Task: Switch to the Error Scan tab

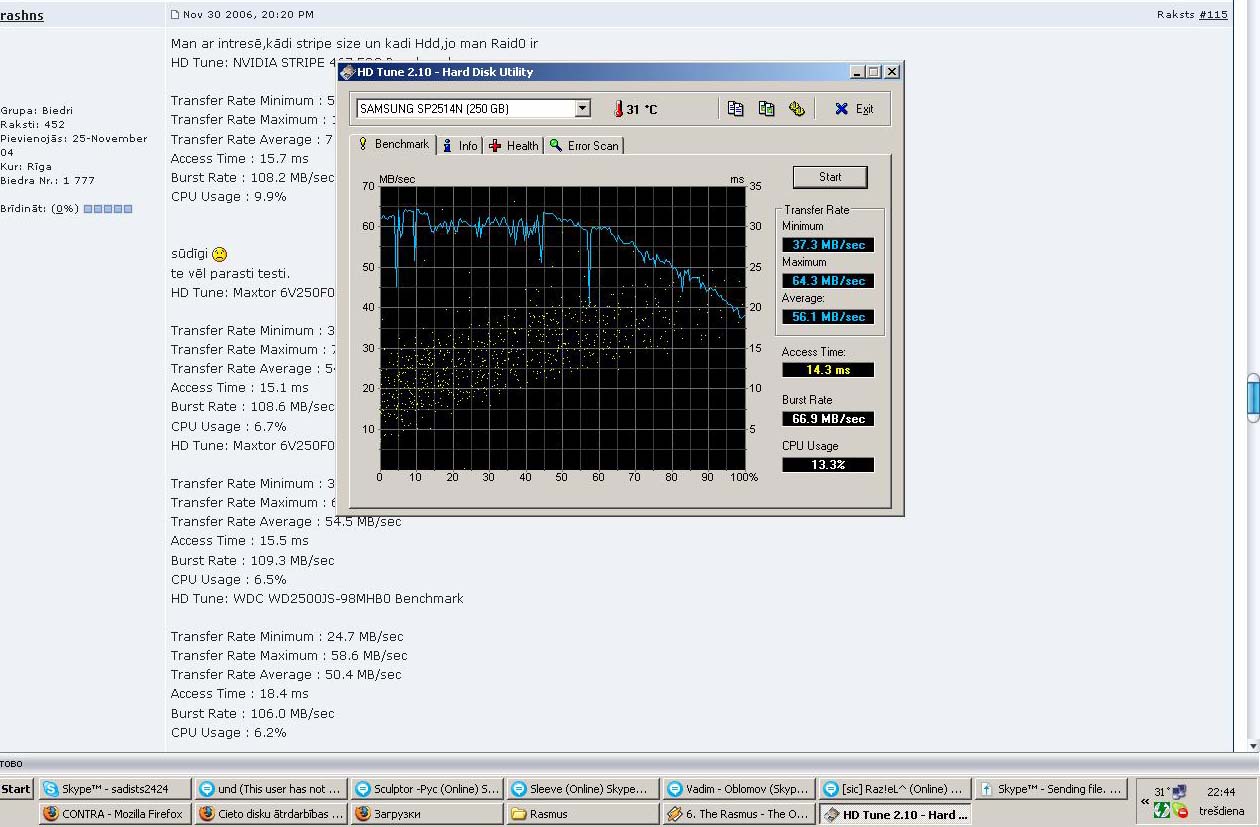Action: (584, 146)
